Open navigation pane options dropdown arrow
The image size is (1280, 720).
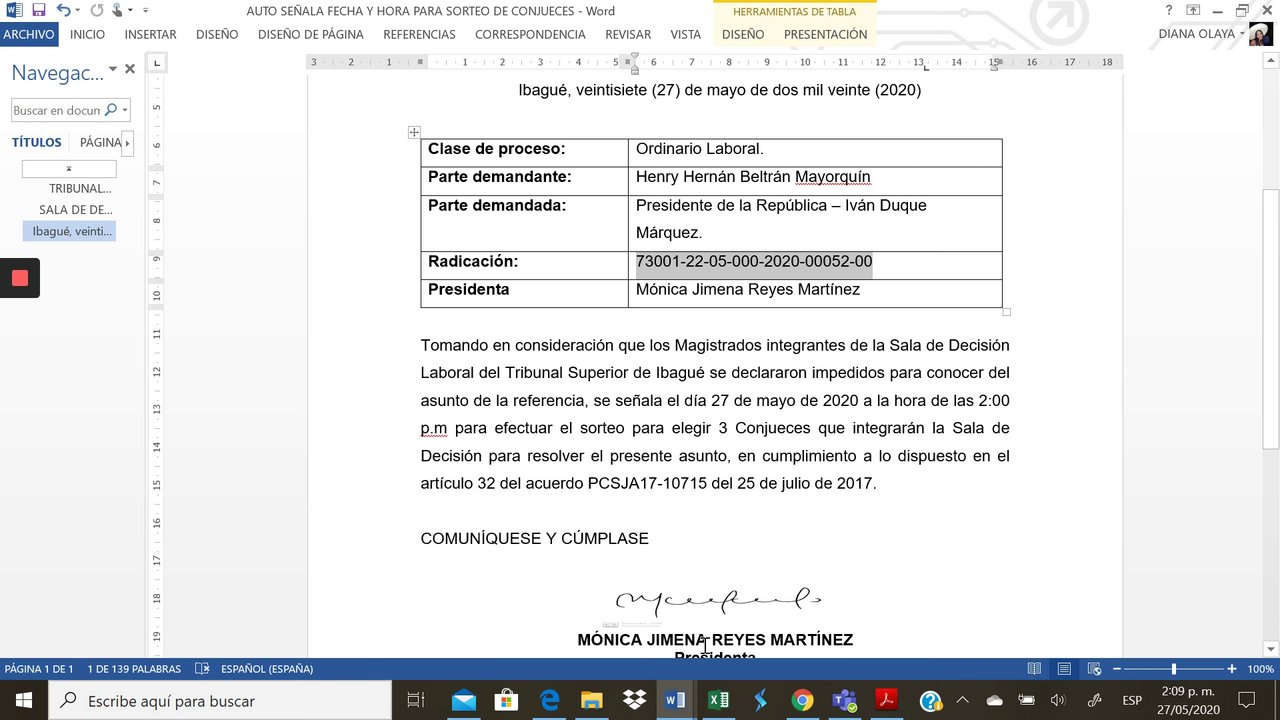coord(113,69)
